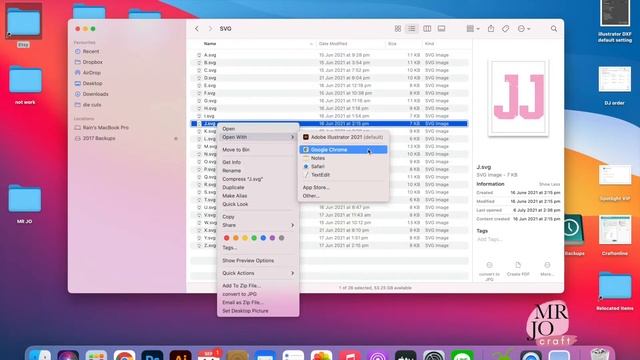The image size is (640, 360).
Task: Go forward with the right chevron
Action: click(x=210, y=29)
